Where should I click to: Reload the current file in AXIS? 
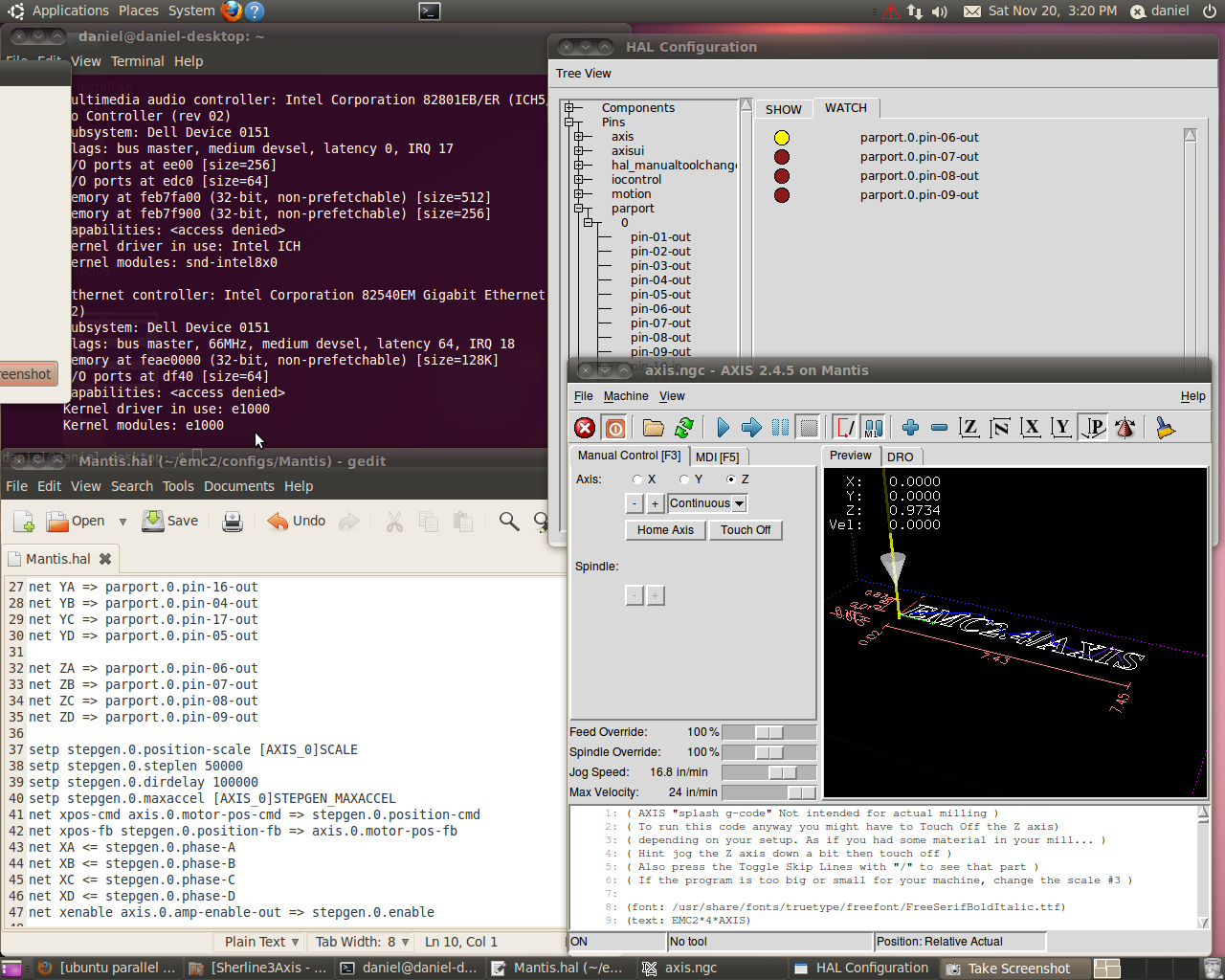coord(684,428)
